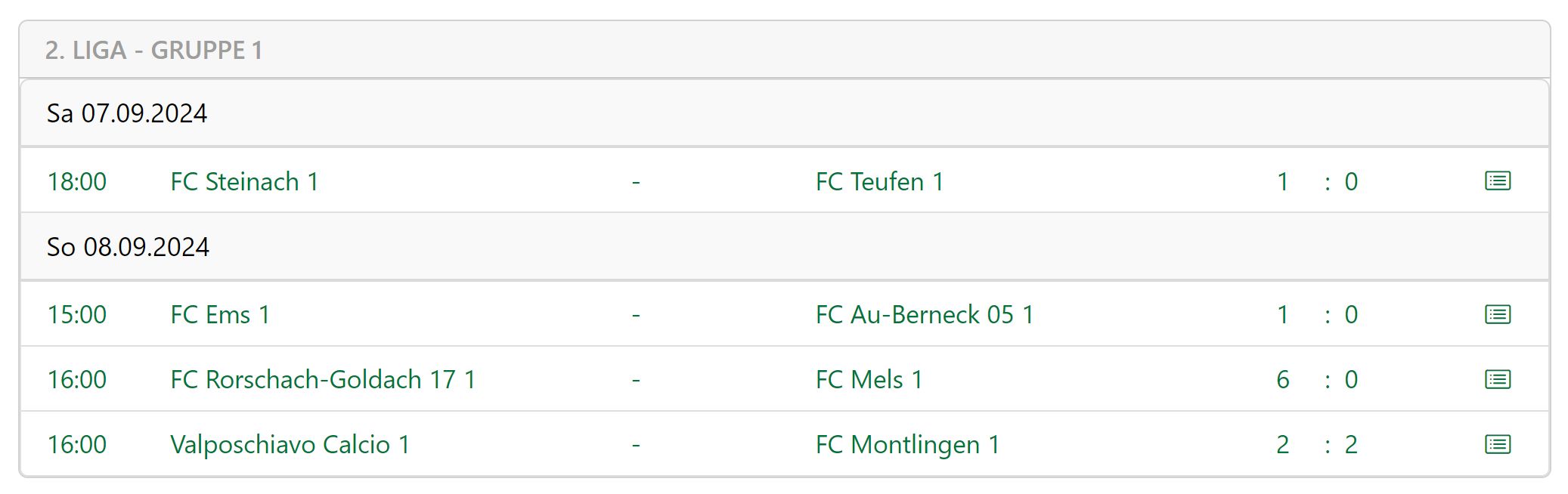Screen dimensions: 1568x494
Task: Select the So 08.09.2024 date row
Action: coord(785,247)
